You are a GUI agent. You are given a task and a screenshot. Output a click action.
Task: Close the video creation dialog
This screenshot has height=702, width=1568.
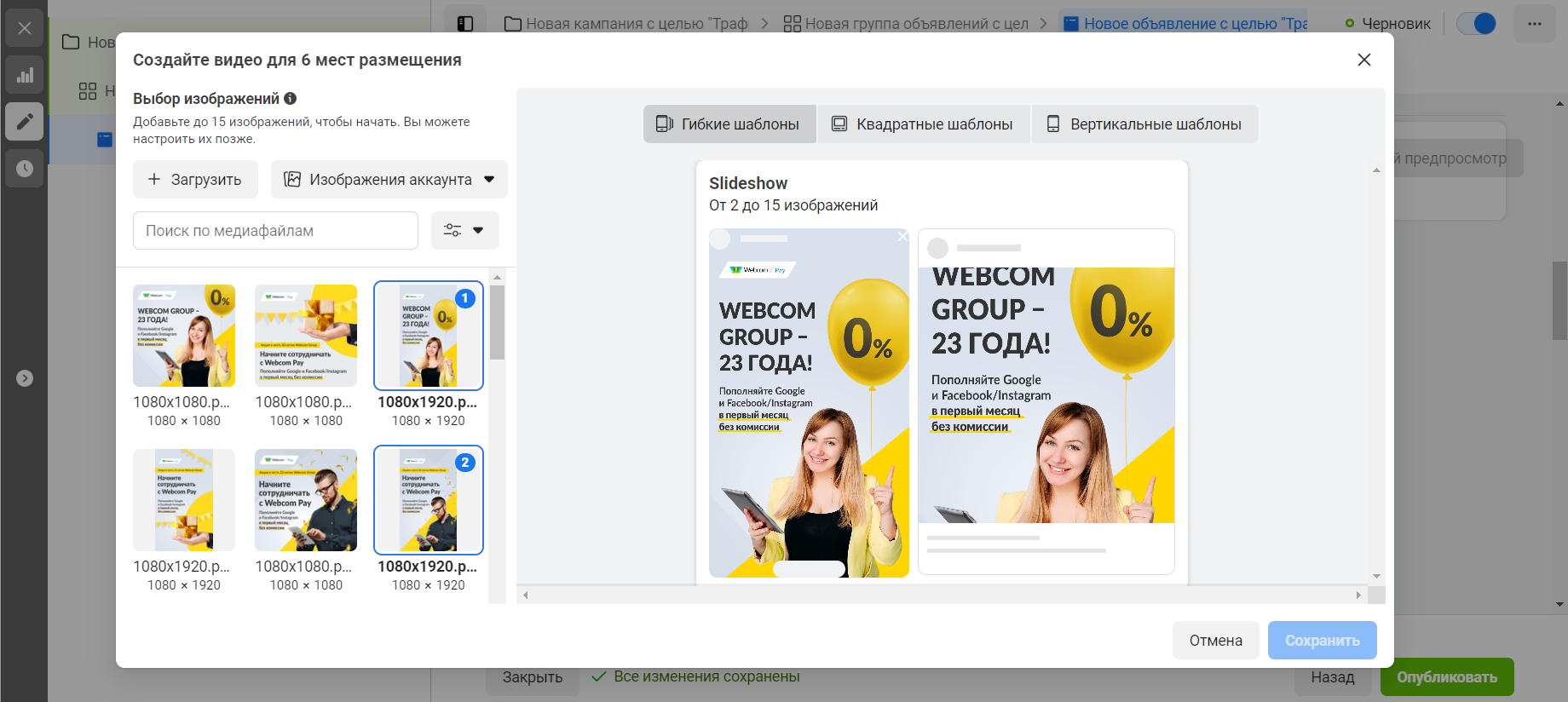[x=1364, y=60]
